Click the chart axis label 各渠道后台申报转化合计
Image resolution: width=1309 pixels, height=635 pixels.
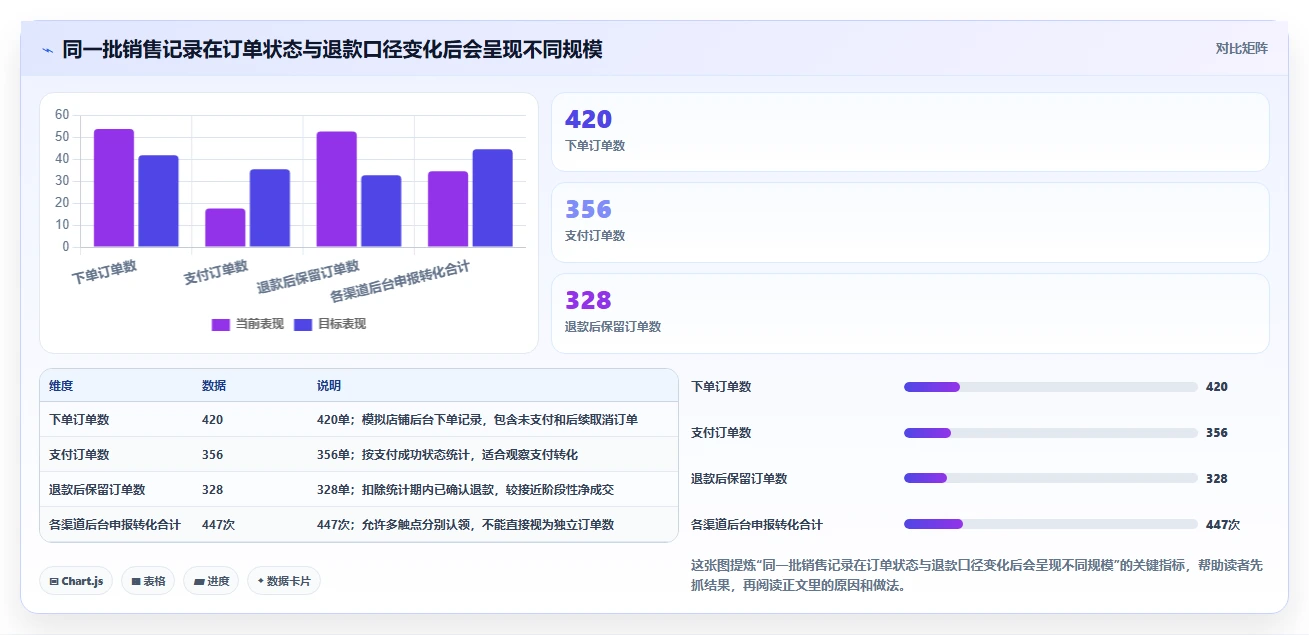click(400, 282)
